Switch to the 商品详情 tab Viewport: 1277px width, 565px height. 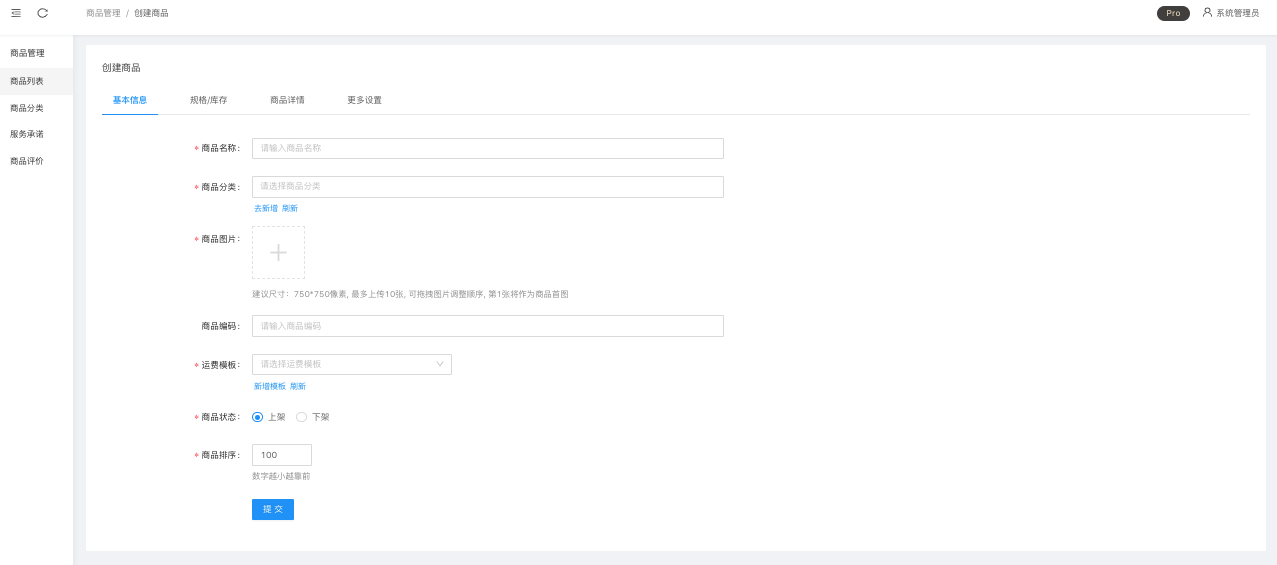[287, 100]
